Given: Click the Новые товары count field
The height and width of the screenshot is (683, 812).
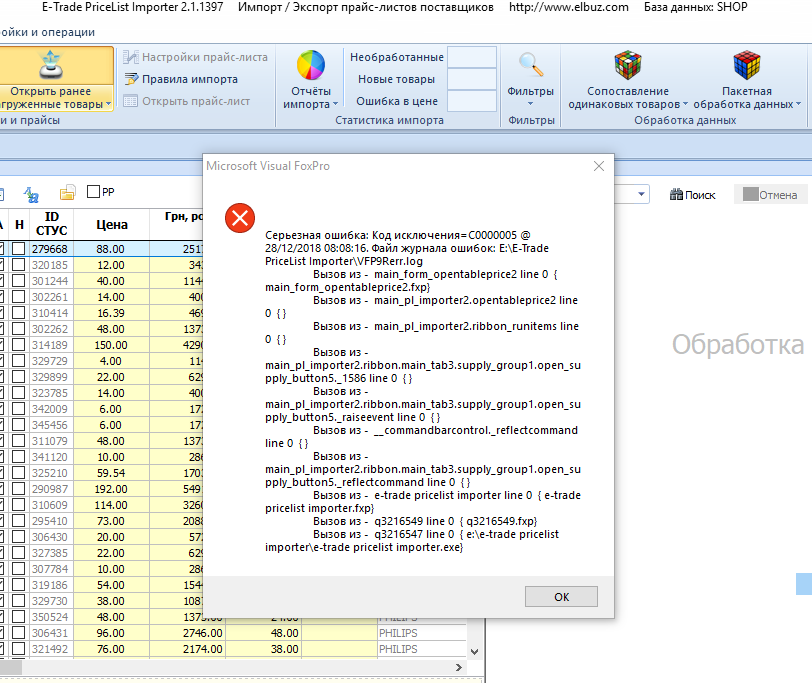Looking at the screenshot, I should point(472,79).
